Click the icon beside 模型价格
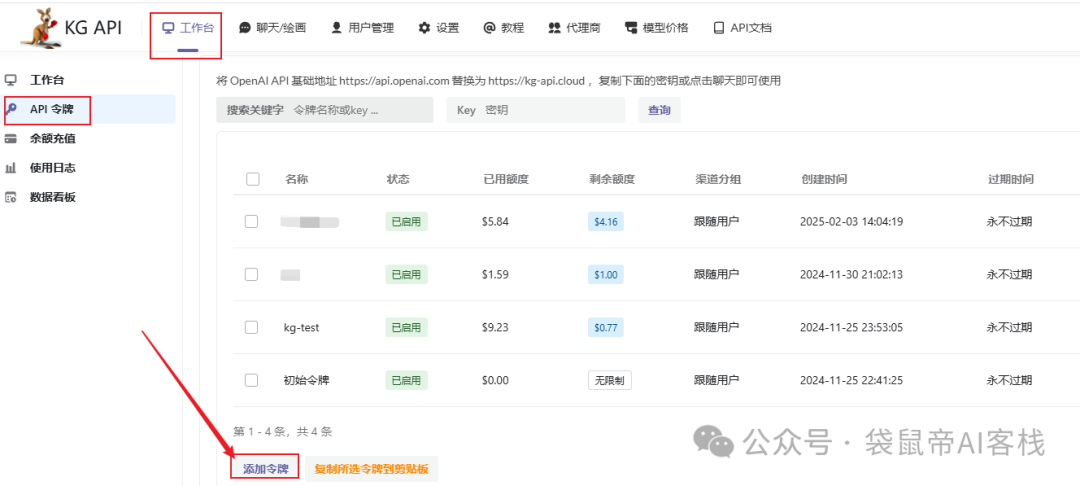 tap(630, 28)
